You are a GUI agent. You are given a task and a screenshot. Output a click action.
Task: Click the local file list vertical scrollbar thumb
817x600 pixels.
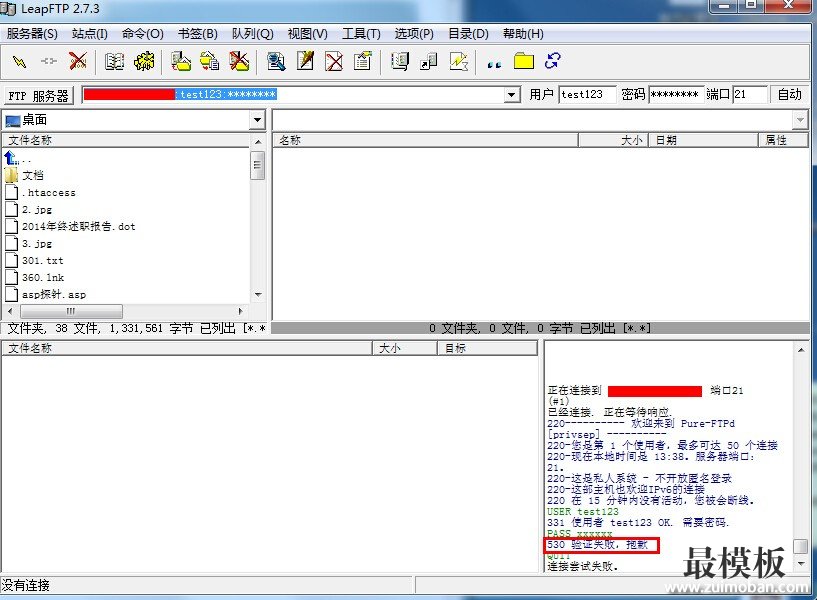click(x=257, y=165)
